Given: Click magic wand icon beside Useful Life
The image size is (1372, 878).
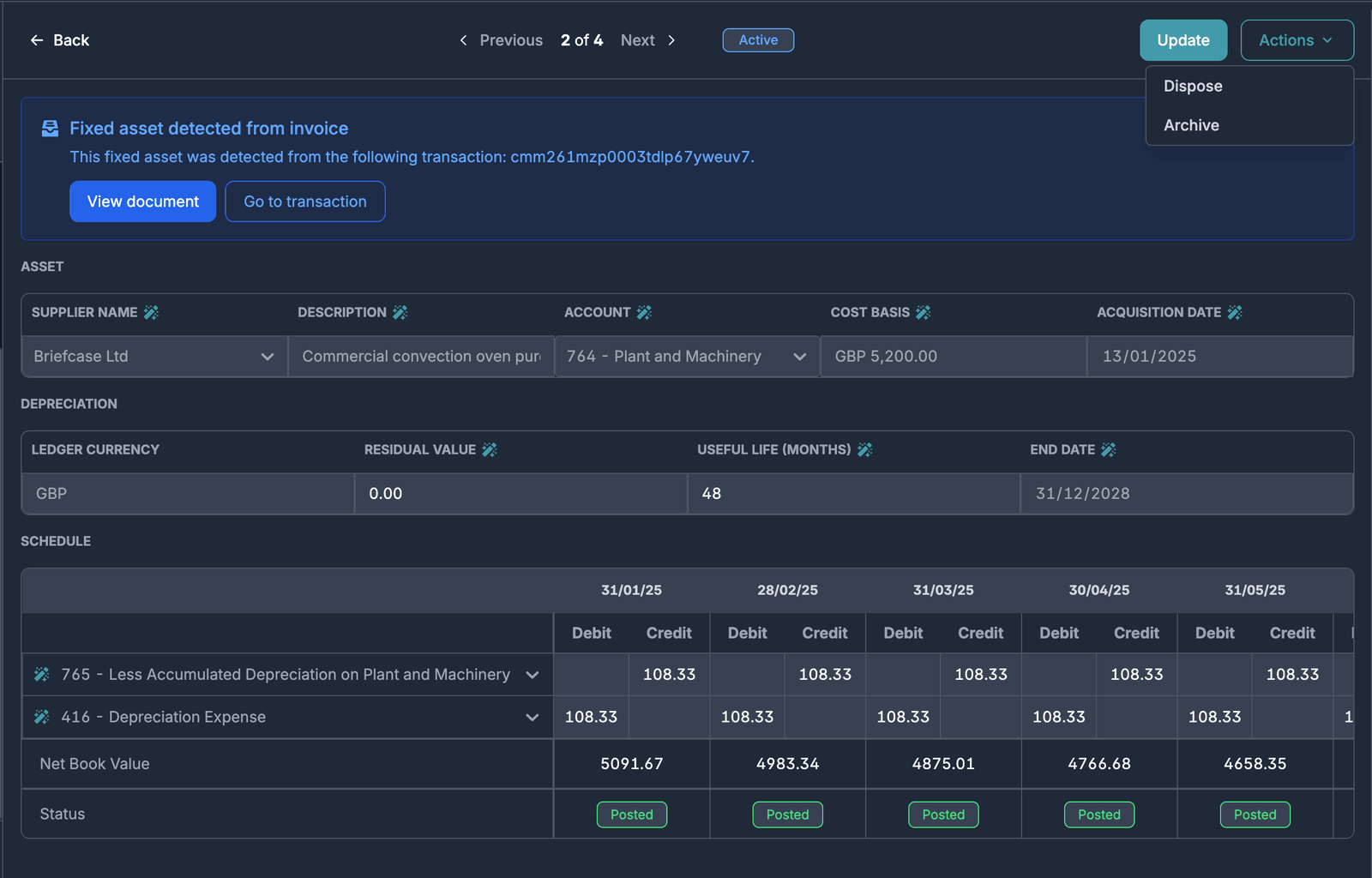Looking at the screenshot, I should (865, 449).
